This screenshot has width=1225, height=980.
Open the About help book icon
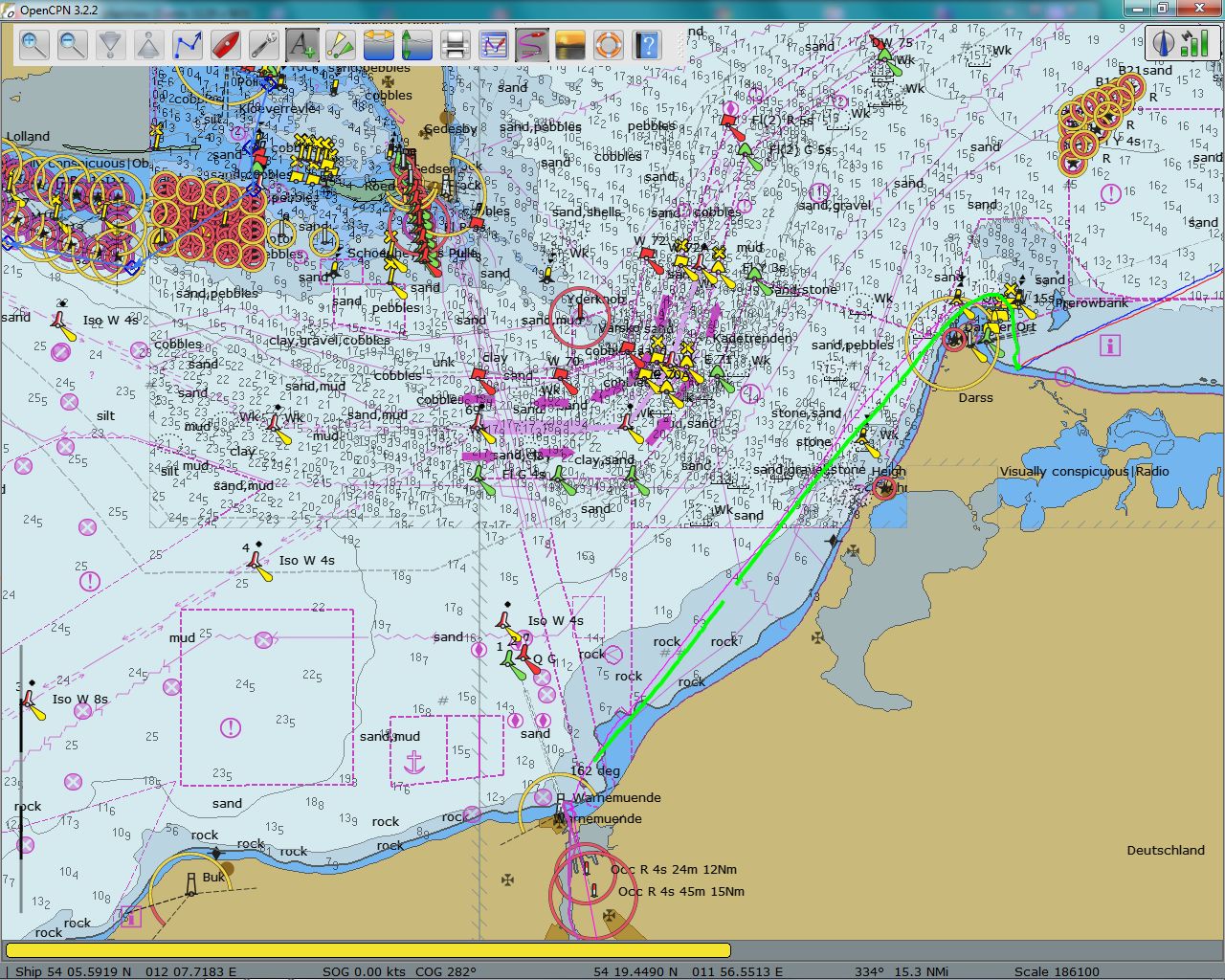(647, 44)
